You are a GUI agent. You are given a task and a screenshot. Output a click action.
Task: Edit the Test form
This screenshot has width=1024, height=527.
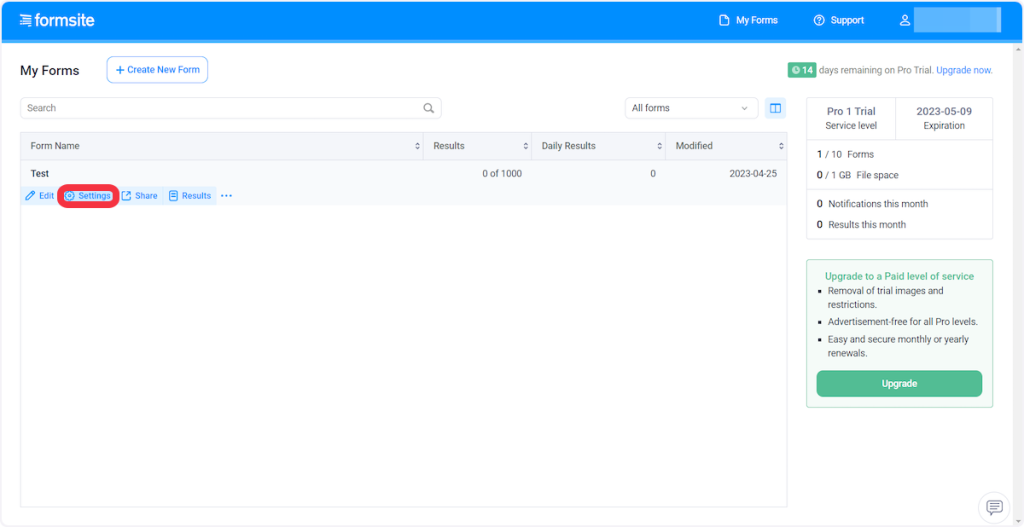(x=40, y=196)
